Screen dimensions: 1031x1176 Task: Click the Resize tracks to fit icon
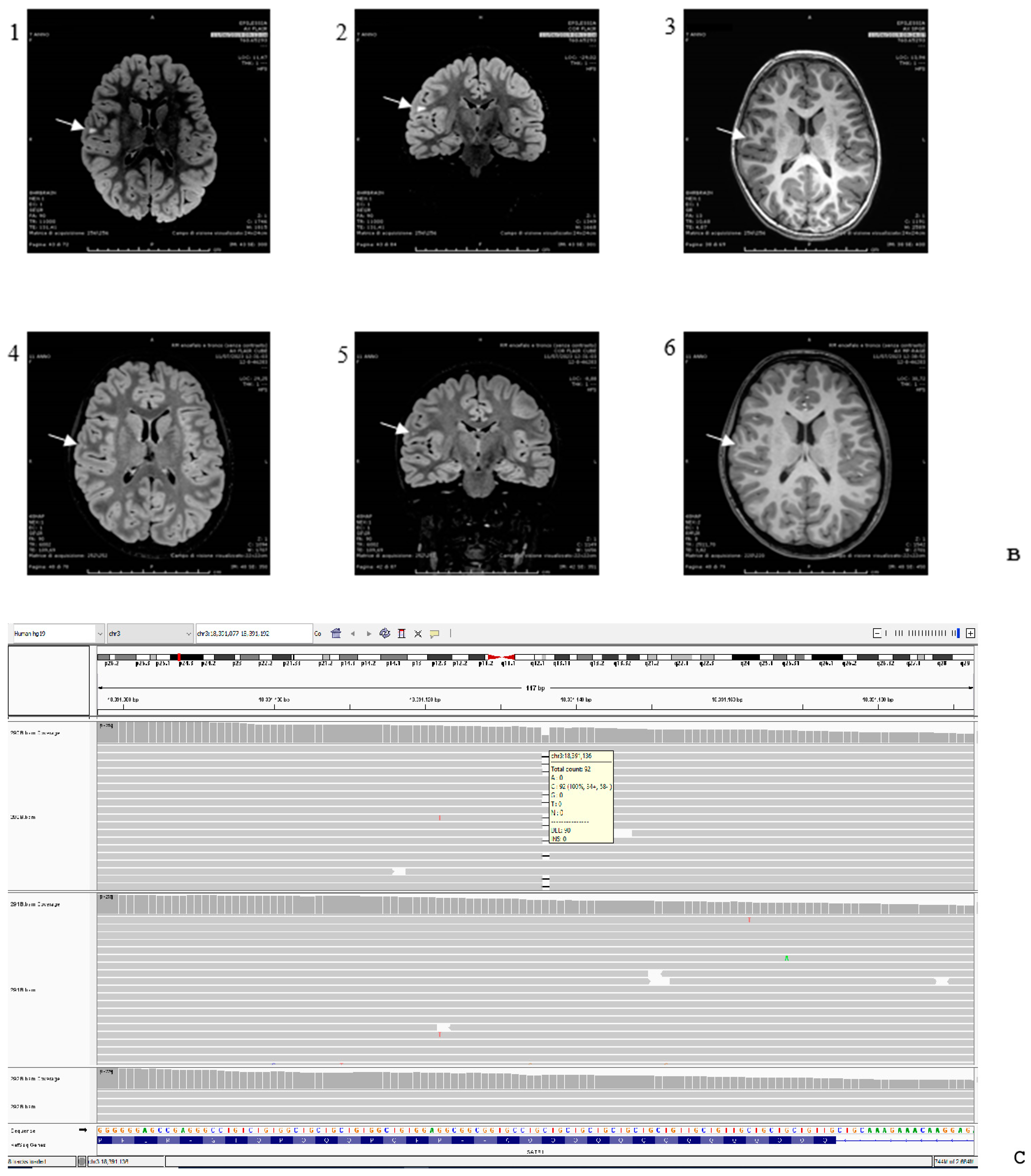pos(418,634)
